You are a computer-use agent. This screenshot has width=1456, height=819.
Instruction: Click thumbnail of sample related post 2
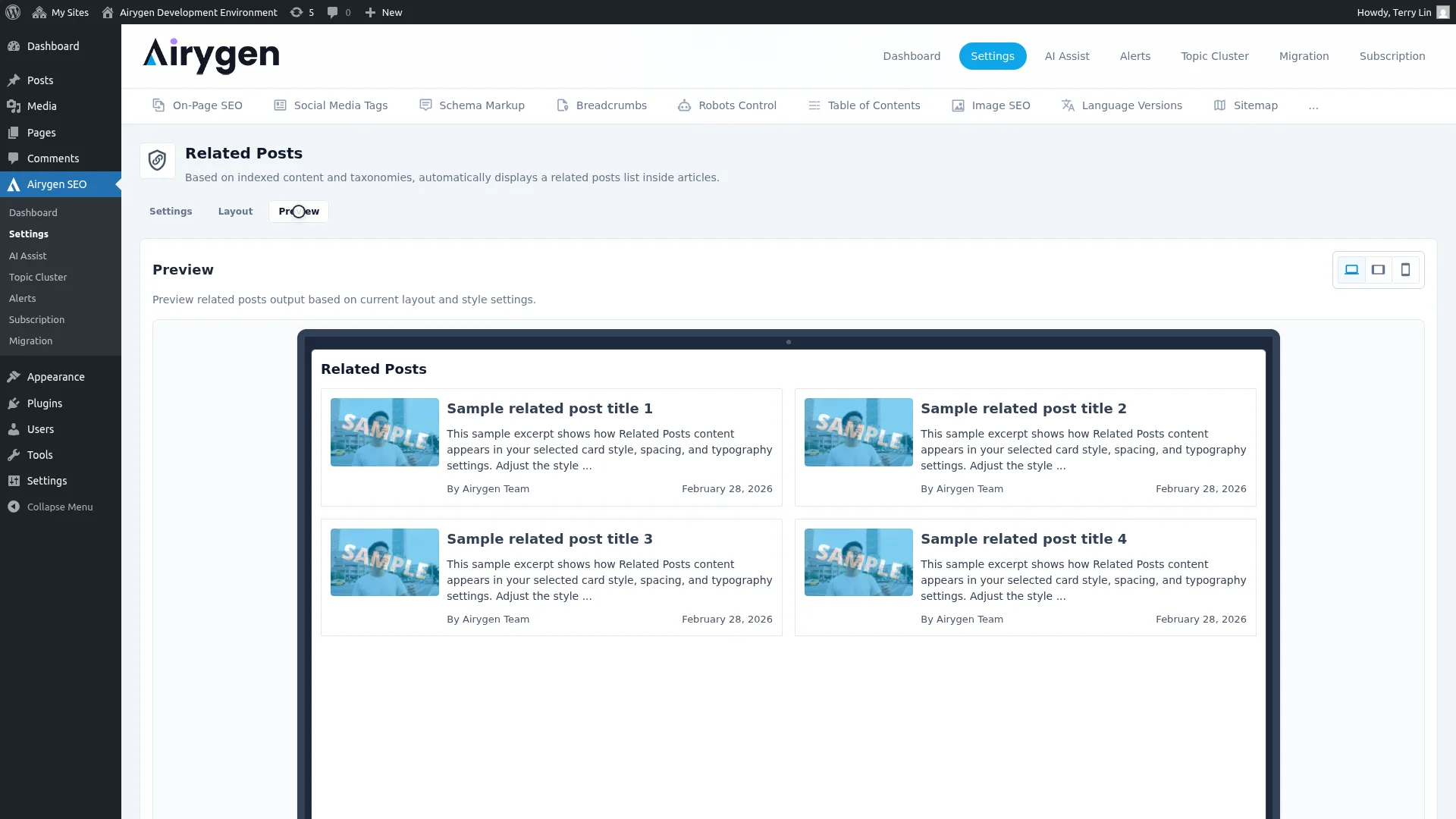858,432
